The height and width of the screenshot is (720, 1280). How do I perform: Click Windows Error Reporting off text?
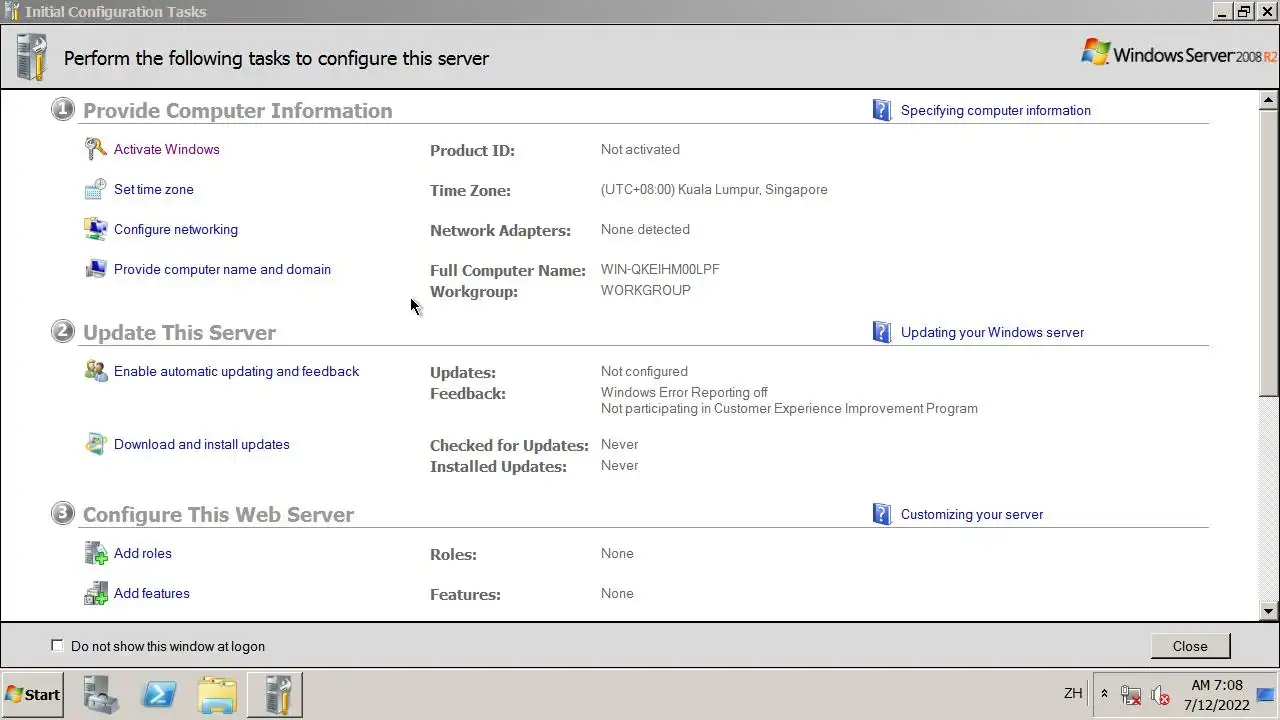coord(684,392)
